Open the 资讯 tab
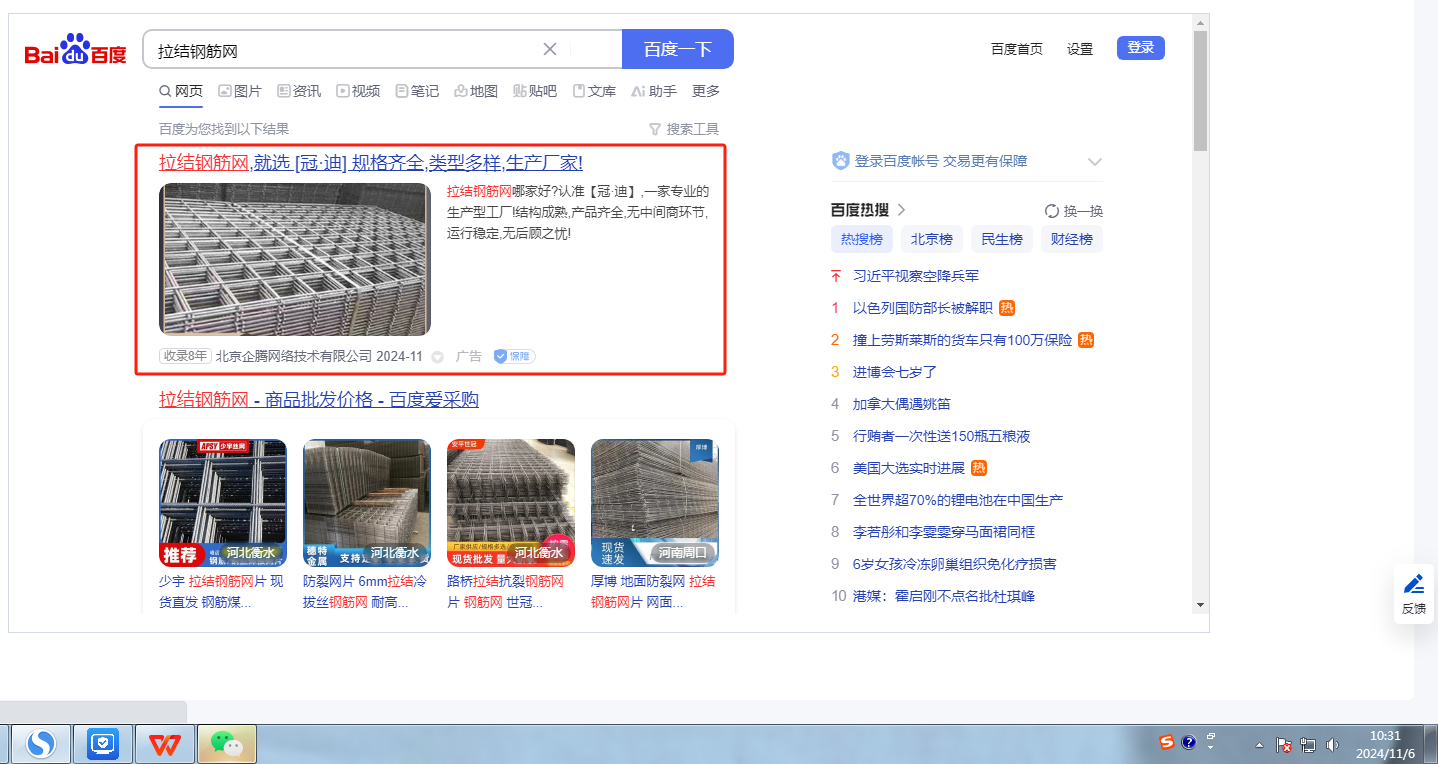 pyautogui.click(x=299, y=91)
